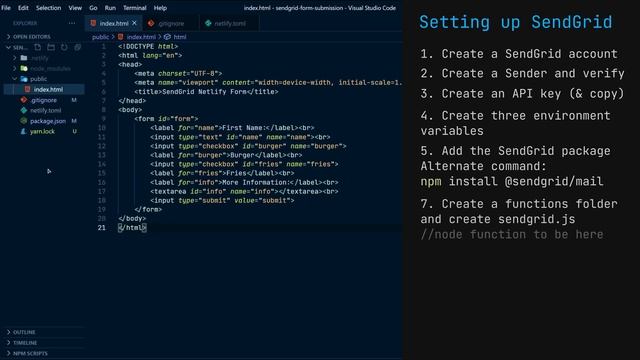Image resolution: width=640 pixels, height=360 pixels.
Task: Expand the node_modules folder chevron
Action: click(15, 69)
